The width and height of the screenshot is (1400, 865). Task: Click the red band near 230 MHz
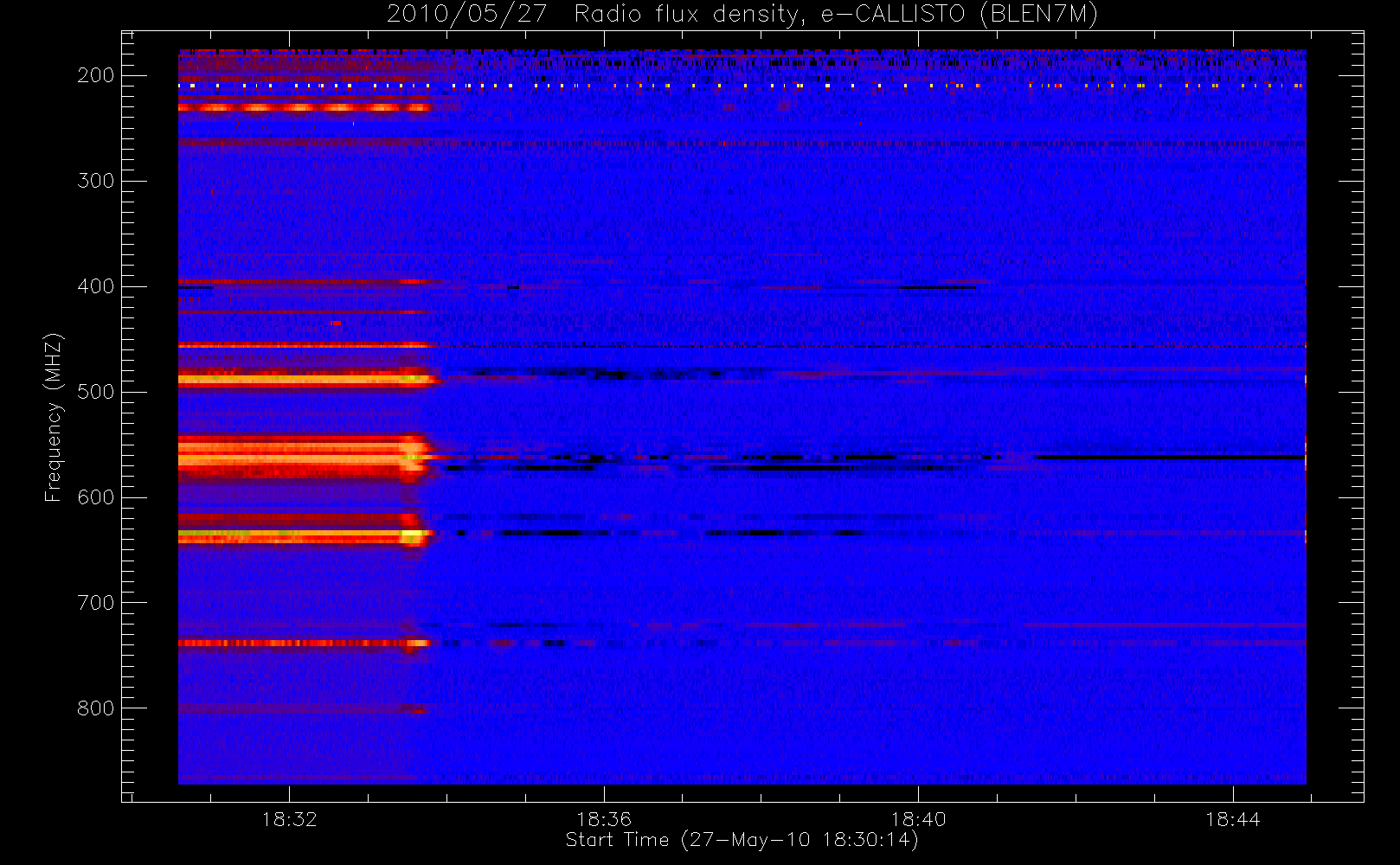coord(304,108)
